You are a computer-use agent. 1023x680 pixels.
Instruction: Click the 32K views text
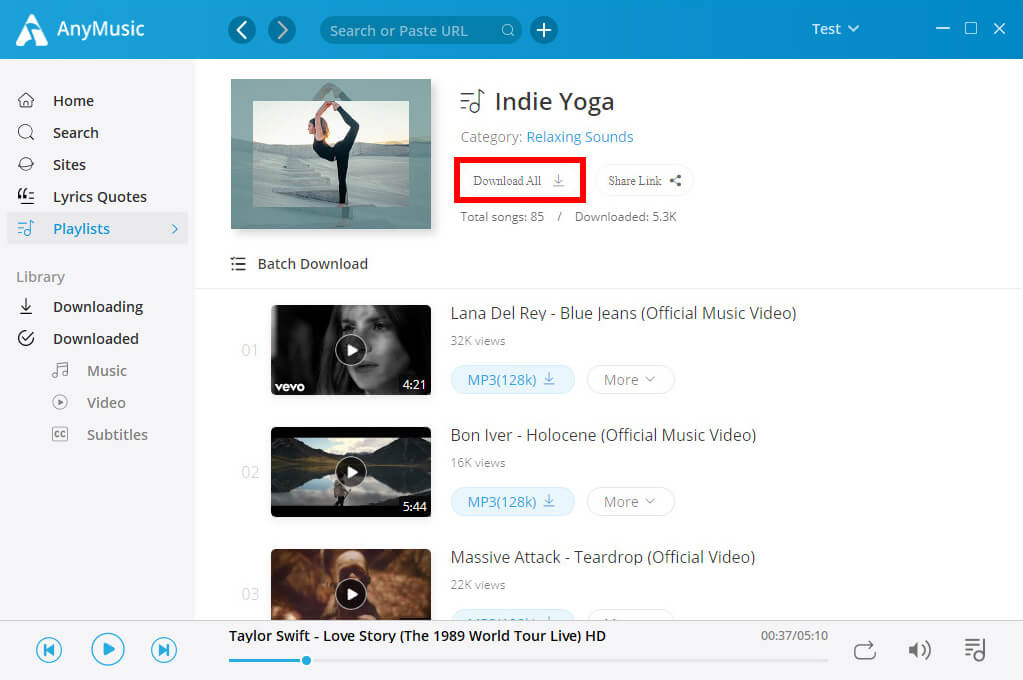coord(478,341)
